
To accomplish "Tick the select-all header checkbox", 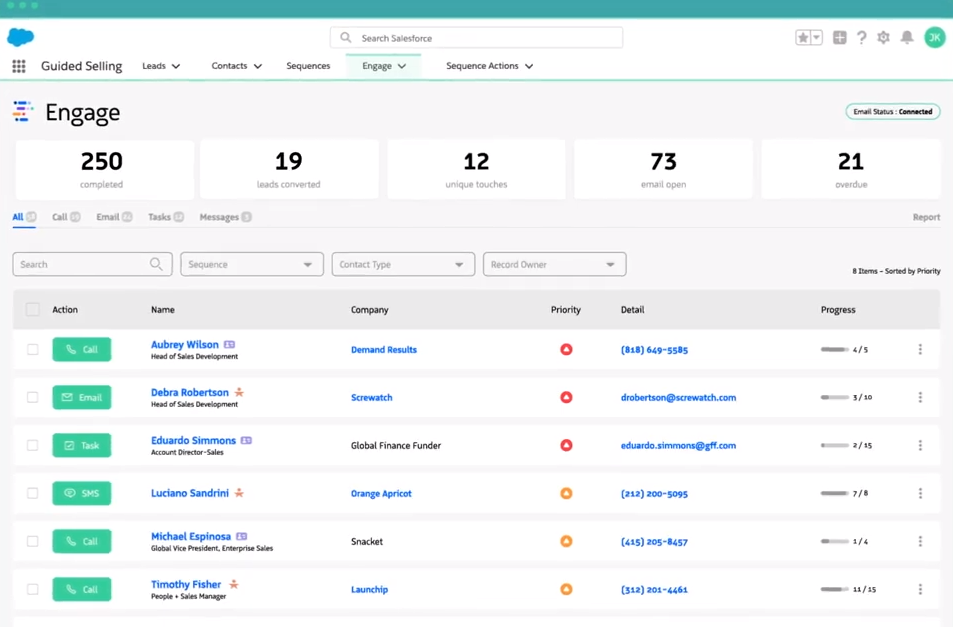I will [x=33, y=310].
